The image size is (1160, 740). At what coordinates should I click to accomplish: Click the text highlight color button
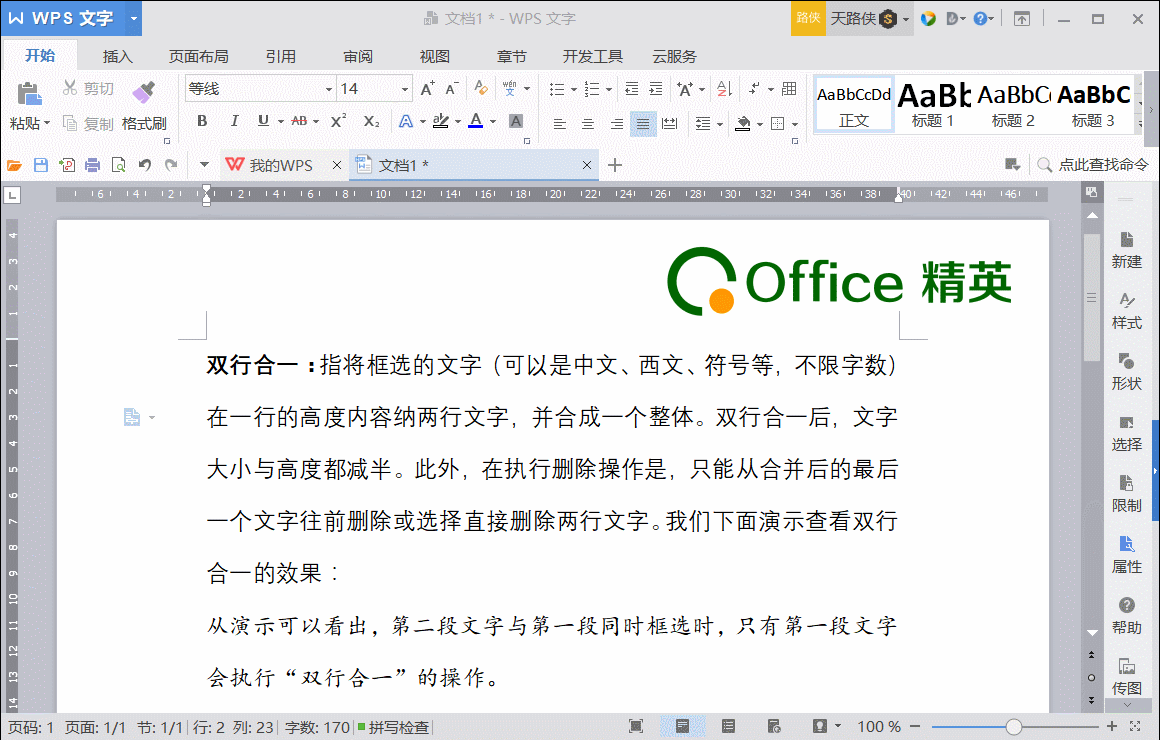(441, 121)
